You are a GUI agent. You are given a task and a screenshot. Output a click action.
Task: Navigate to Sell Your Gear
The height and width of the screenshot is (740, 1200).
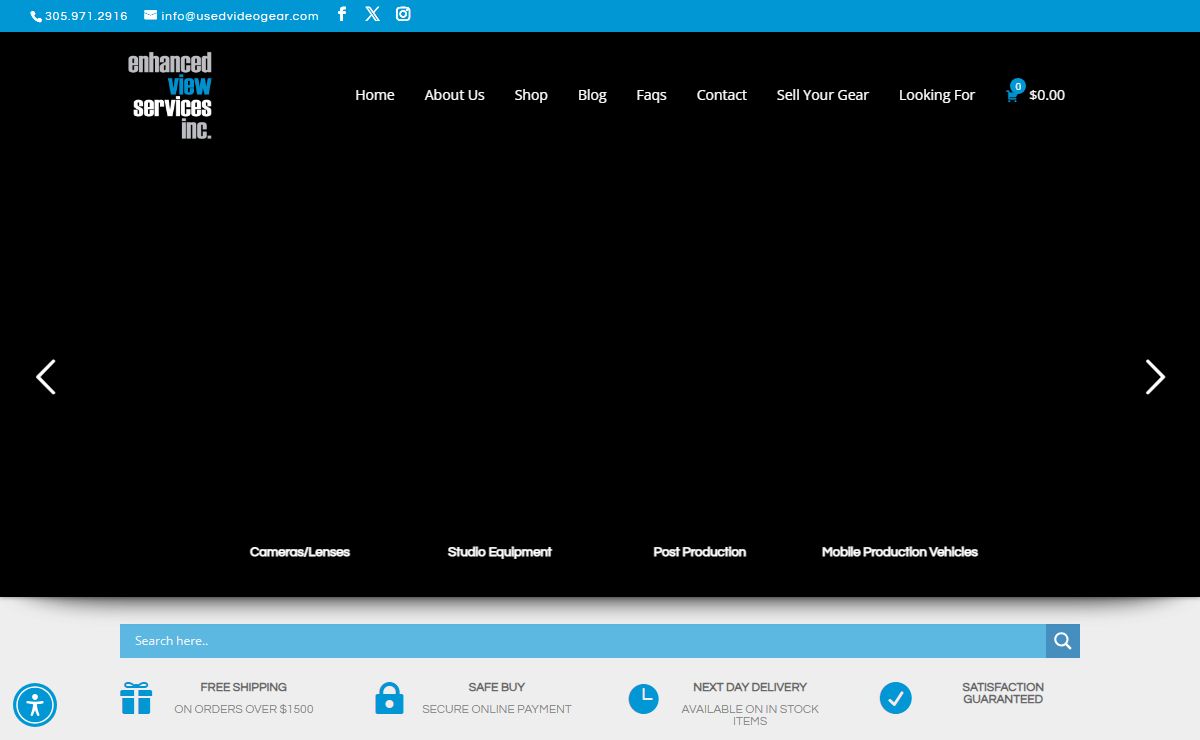(x=822, y=95)
